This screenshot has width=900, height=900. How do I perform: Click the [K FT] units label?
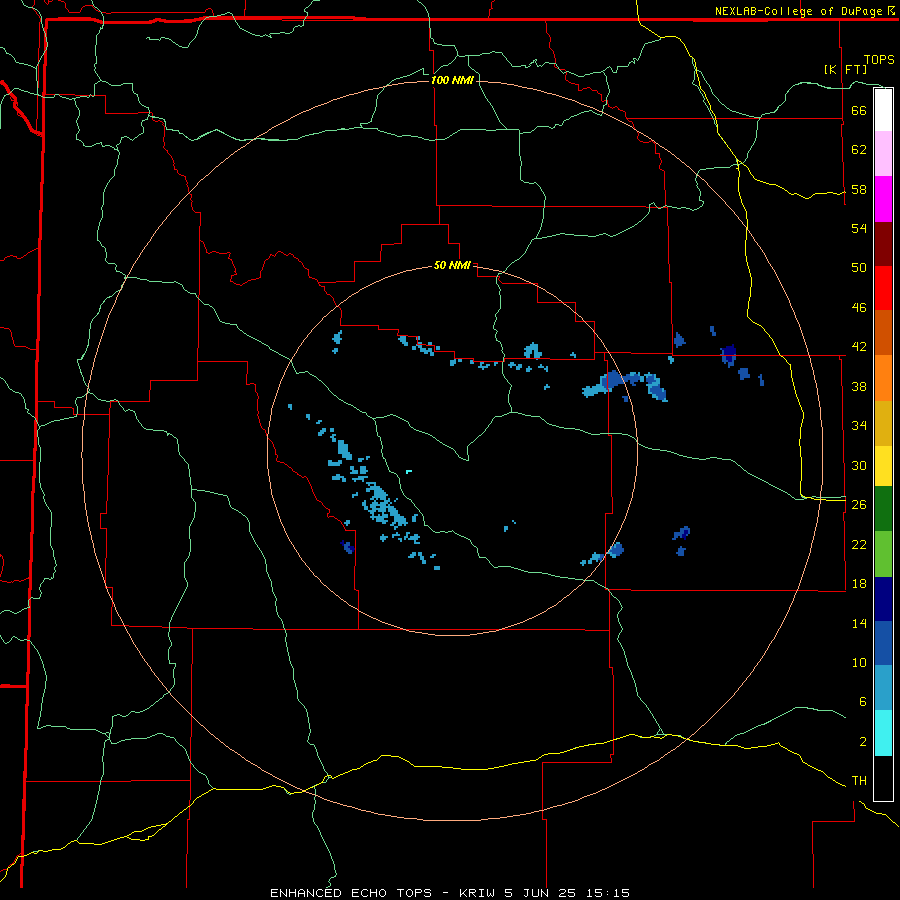845,69
